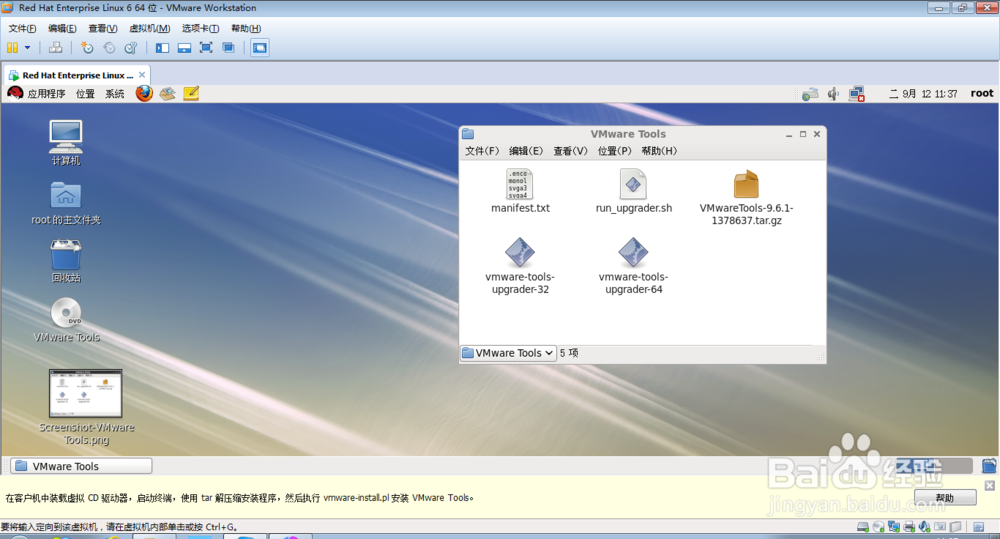Click the '5 项' item count text

(569, 353)
